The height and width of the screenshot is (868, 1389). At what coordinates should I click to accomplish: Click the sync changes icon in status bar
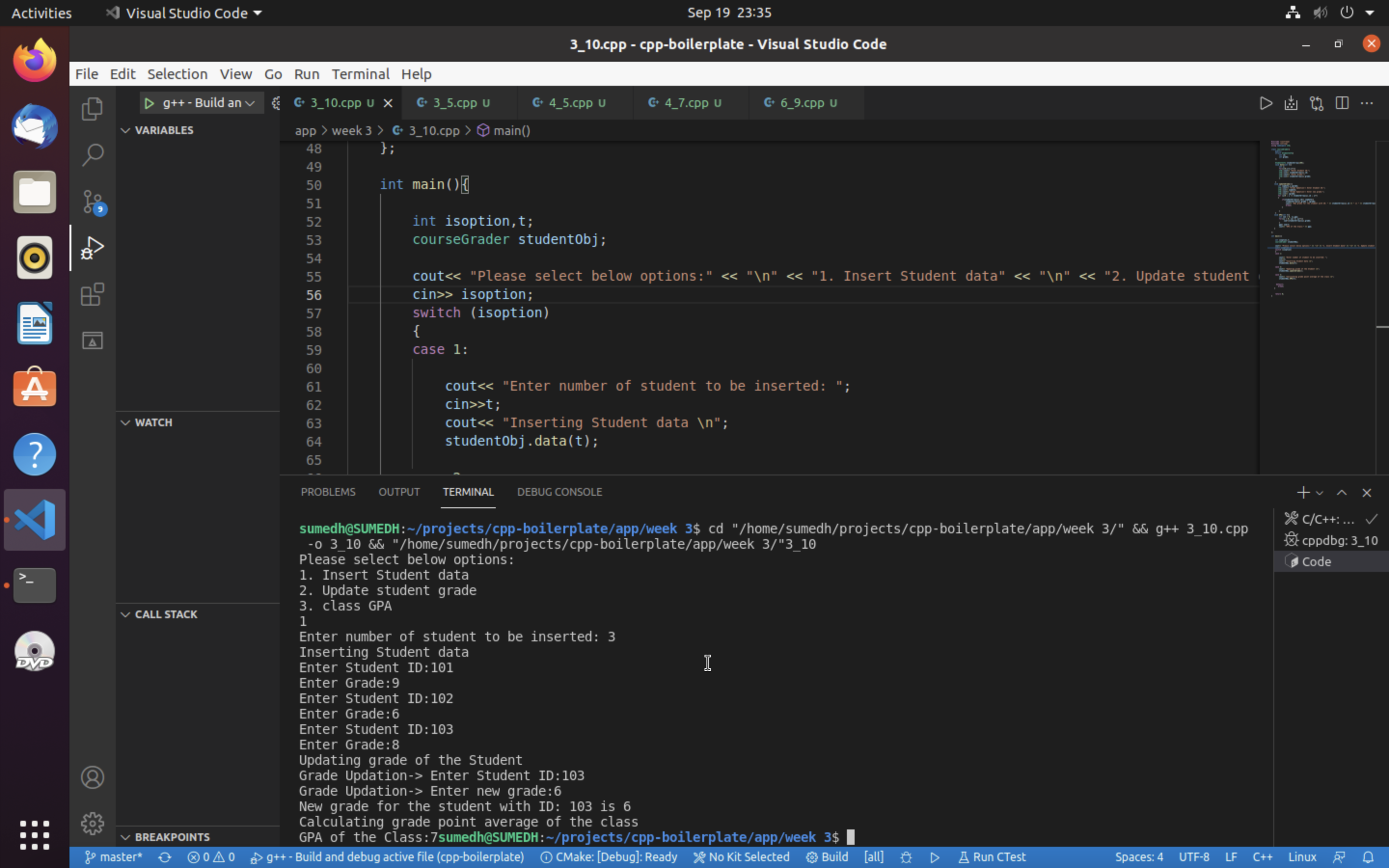pyautogui.click(x=165, y=857)
